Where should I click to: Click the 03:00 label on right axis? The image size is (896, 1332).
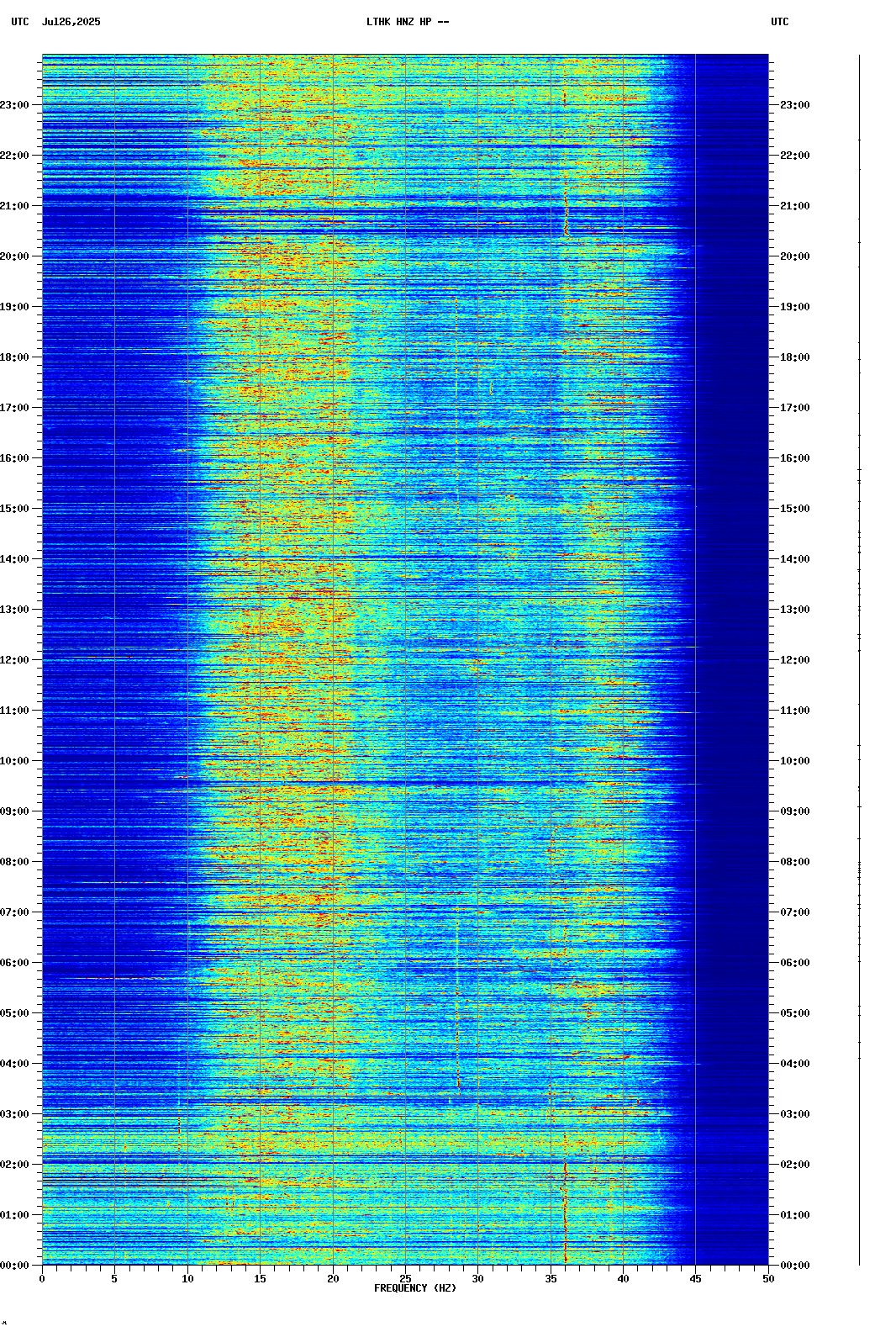tap(795, 1114)
